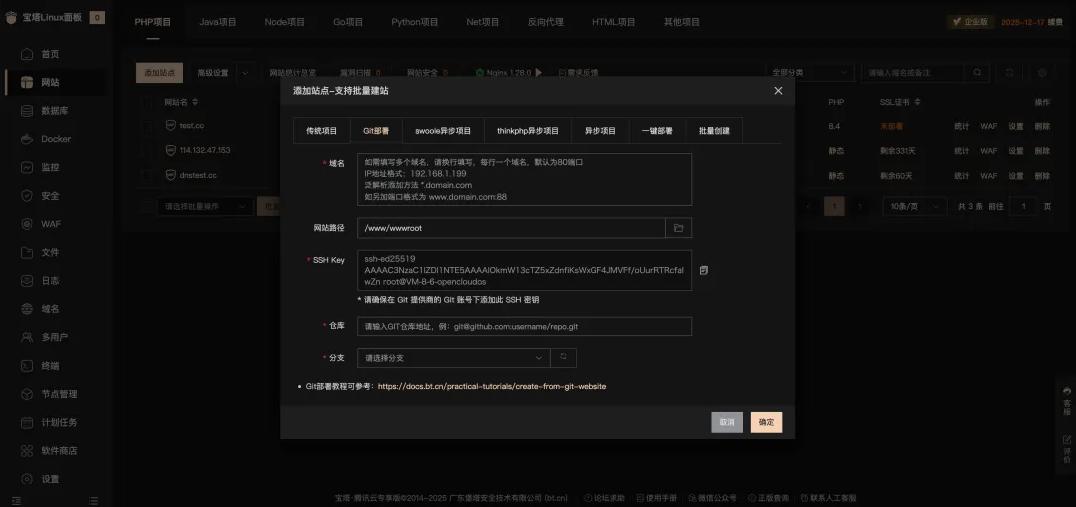Focus the 网站路径 path field

click(x=511, y=228)
